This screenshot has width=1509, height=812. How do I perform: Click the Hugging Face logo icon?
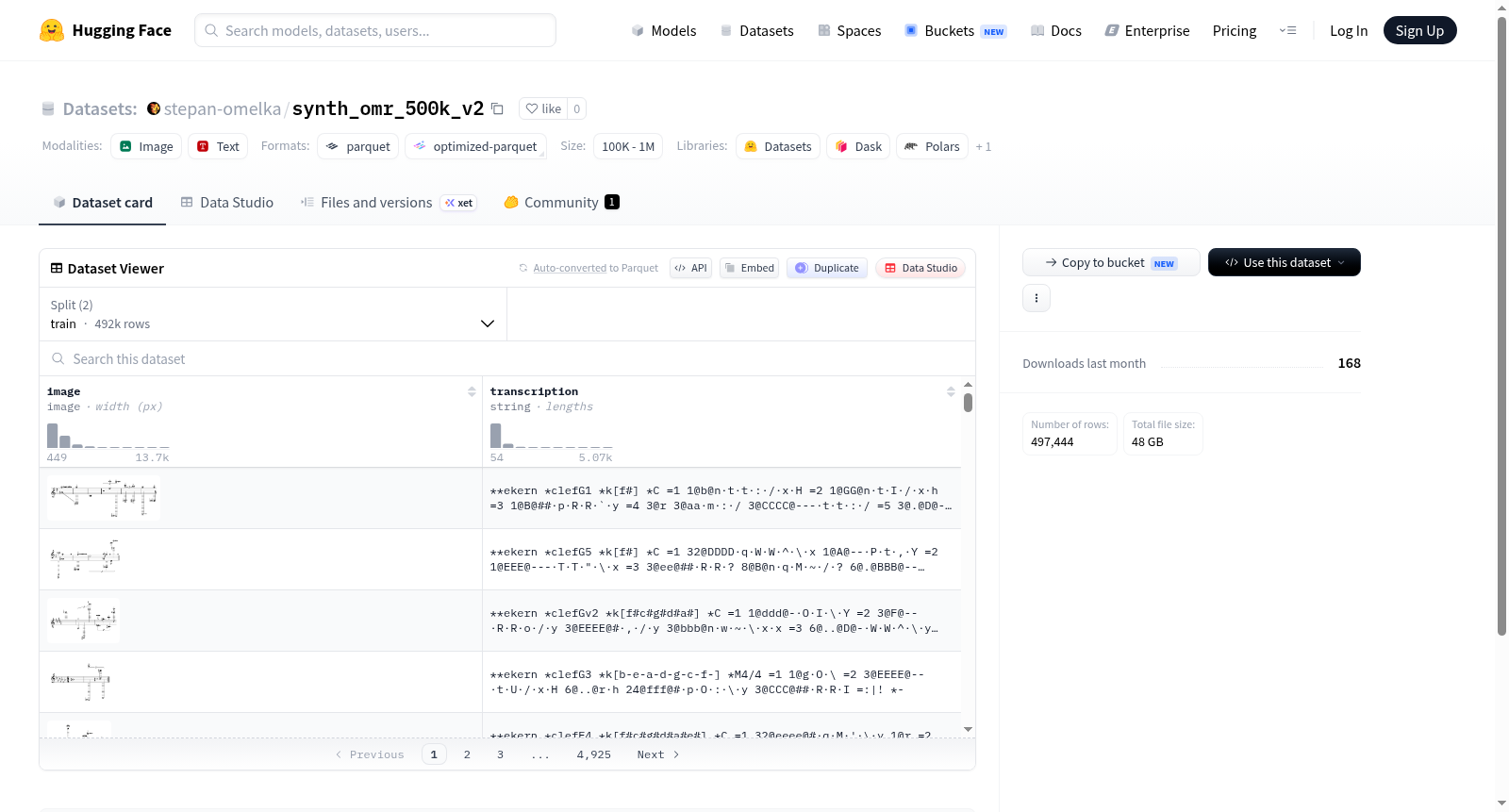tap(52, 30)
